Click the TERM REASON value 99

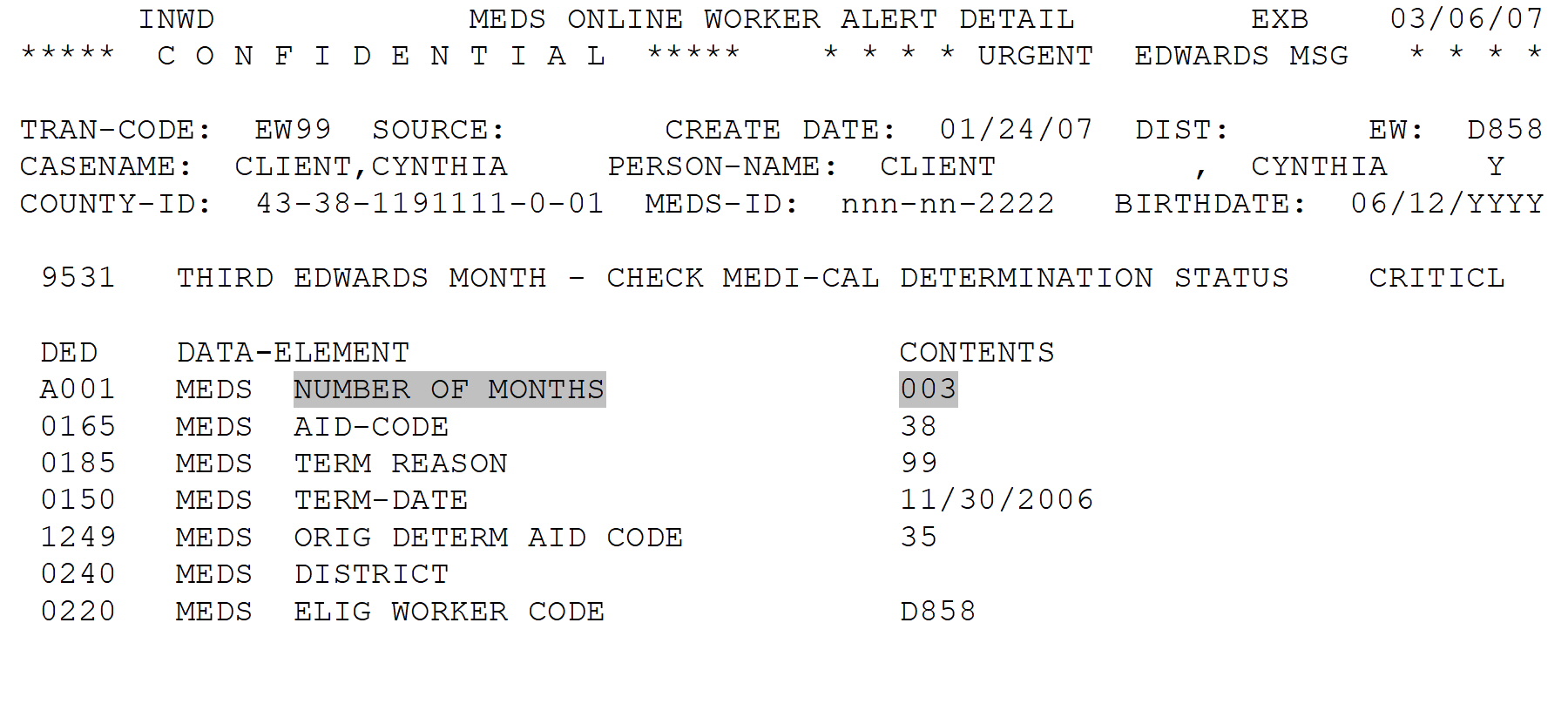(919, 464)
